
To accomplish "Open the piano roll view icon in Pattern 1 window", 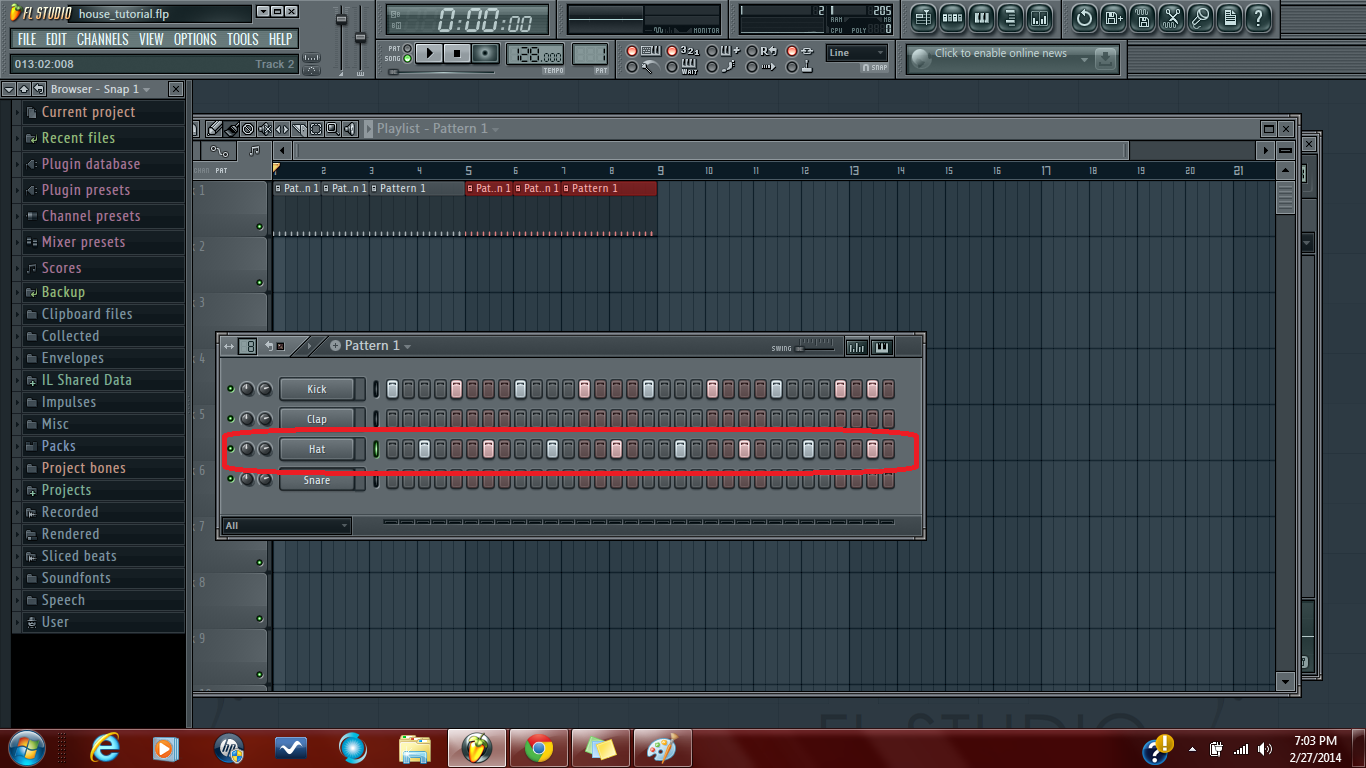I will coord(882,346).
